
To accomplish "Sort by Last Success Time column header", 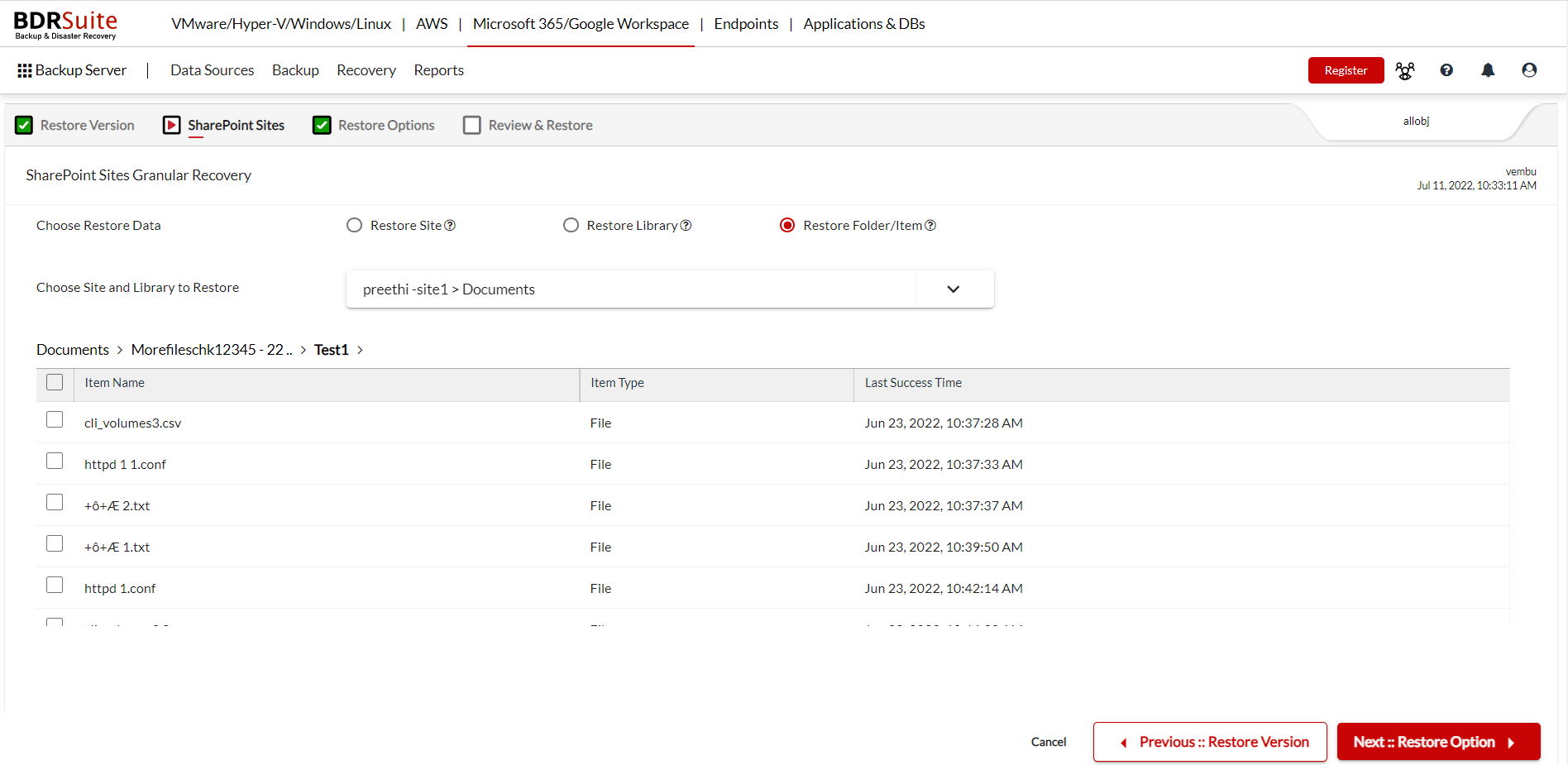I will pyautogui.click(x=913, y=383).
